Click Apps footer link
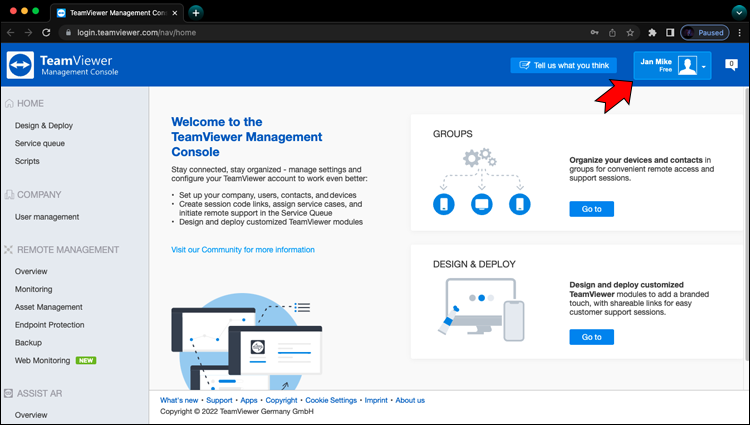 coord(249,400)
